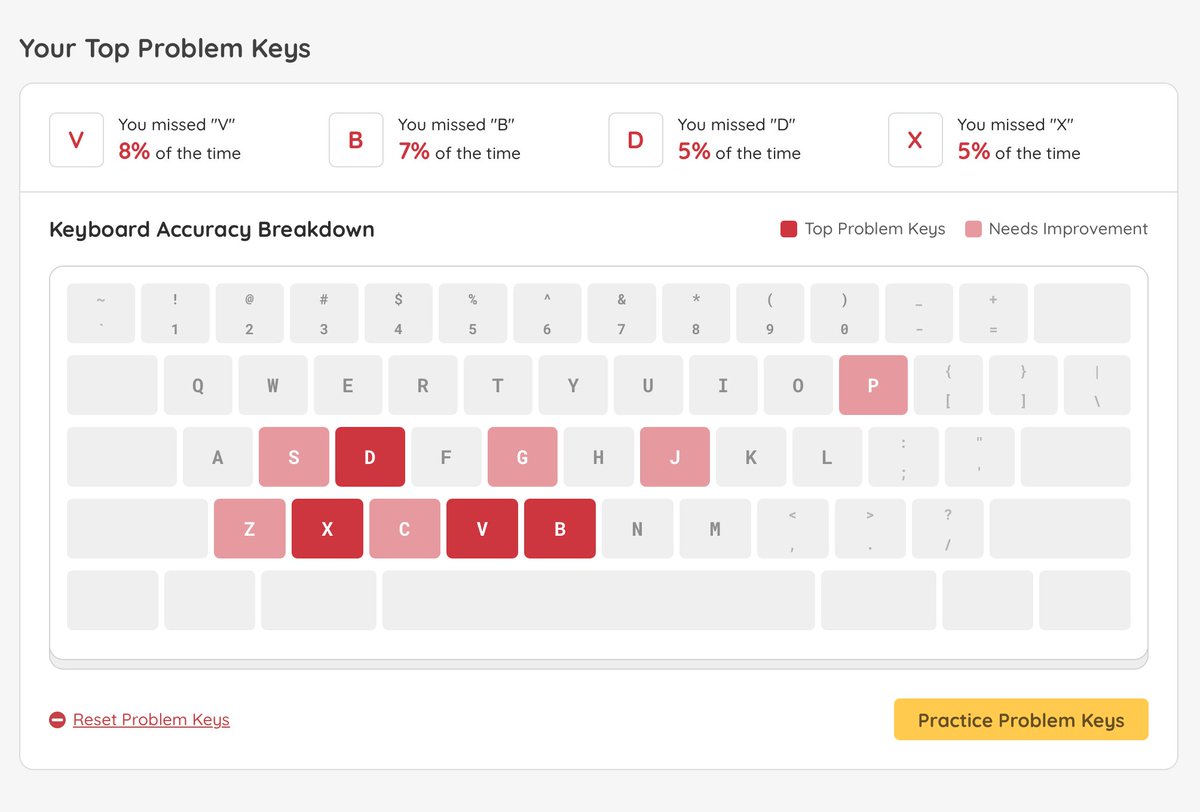1200x812 pixels.
Task: Click the Top Problem Keys legend swatch
Action: (x=788, y=229)
